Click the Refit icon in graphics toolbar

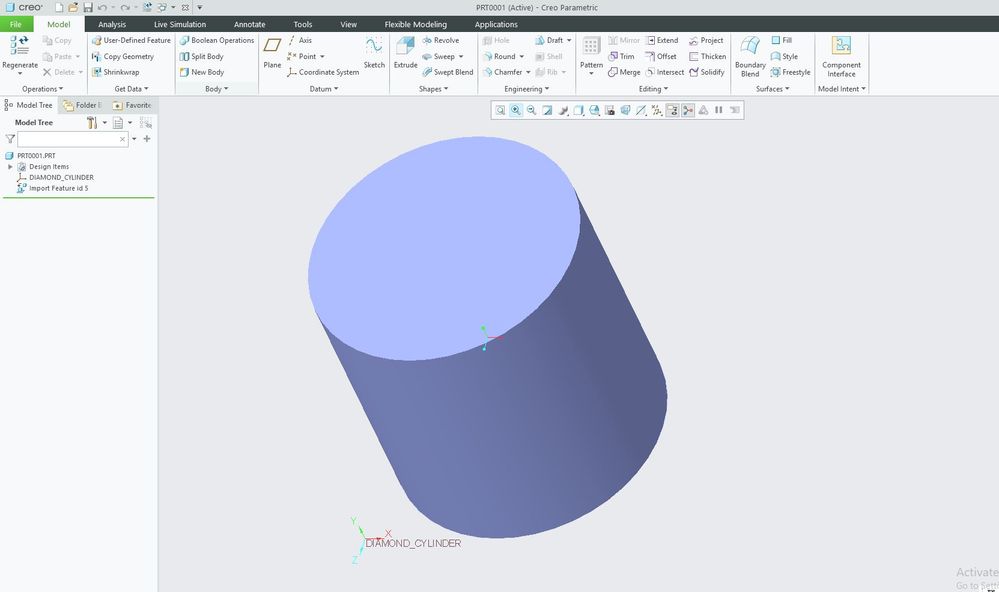(x=500, y=110)
